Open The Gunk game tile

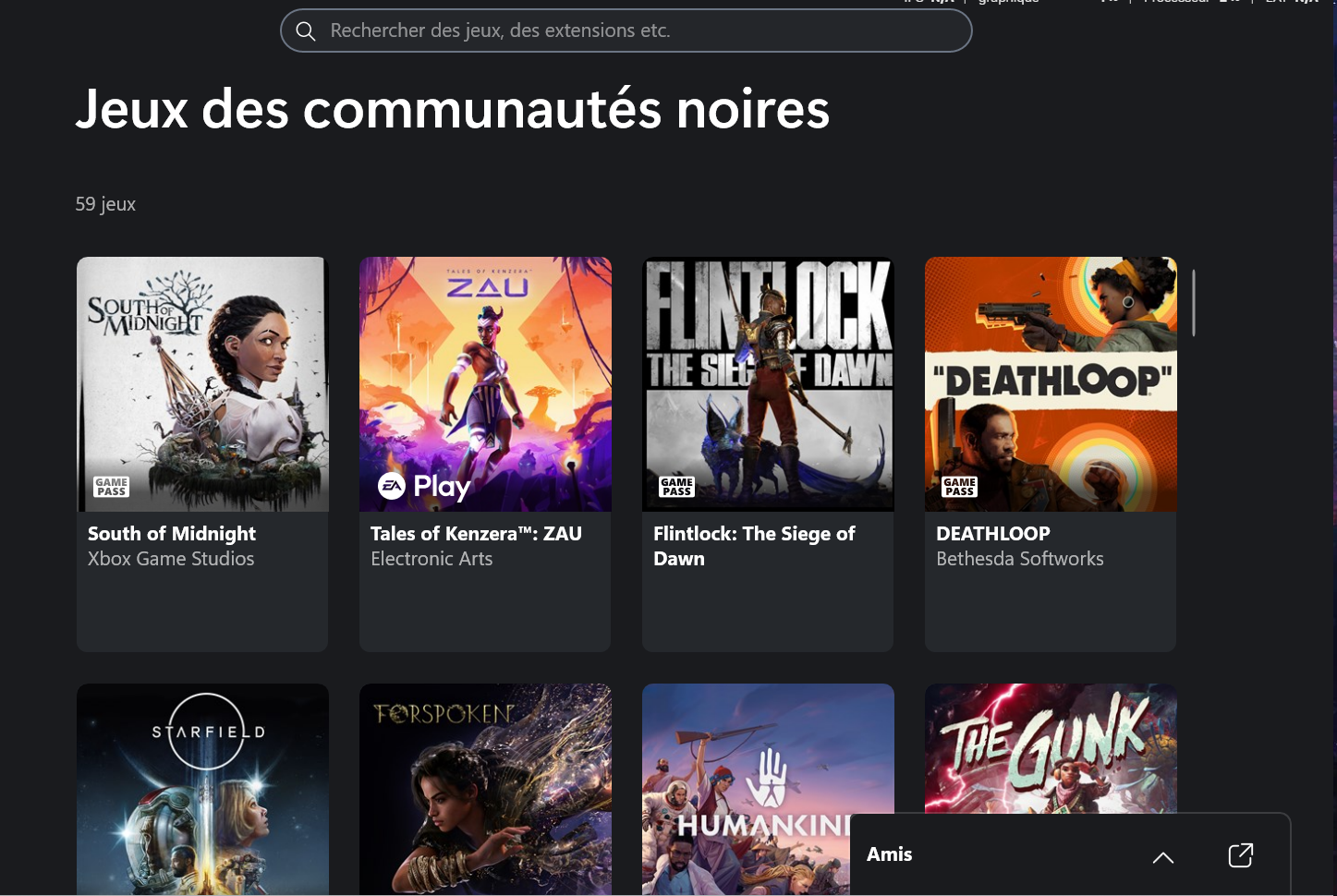(1051, 748)
